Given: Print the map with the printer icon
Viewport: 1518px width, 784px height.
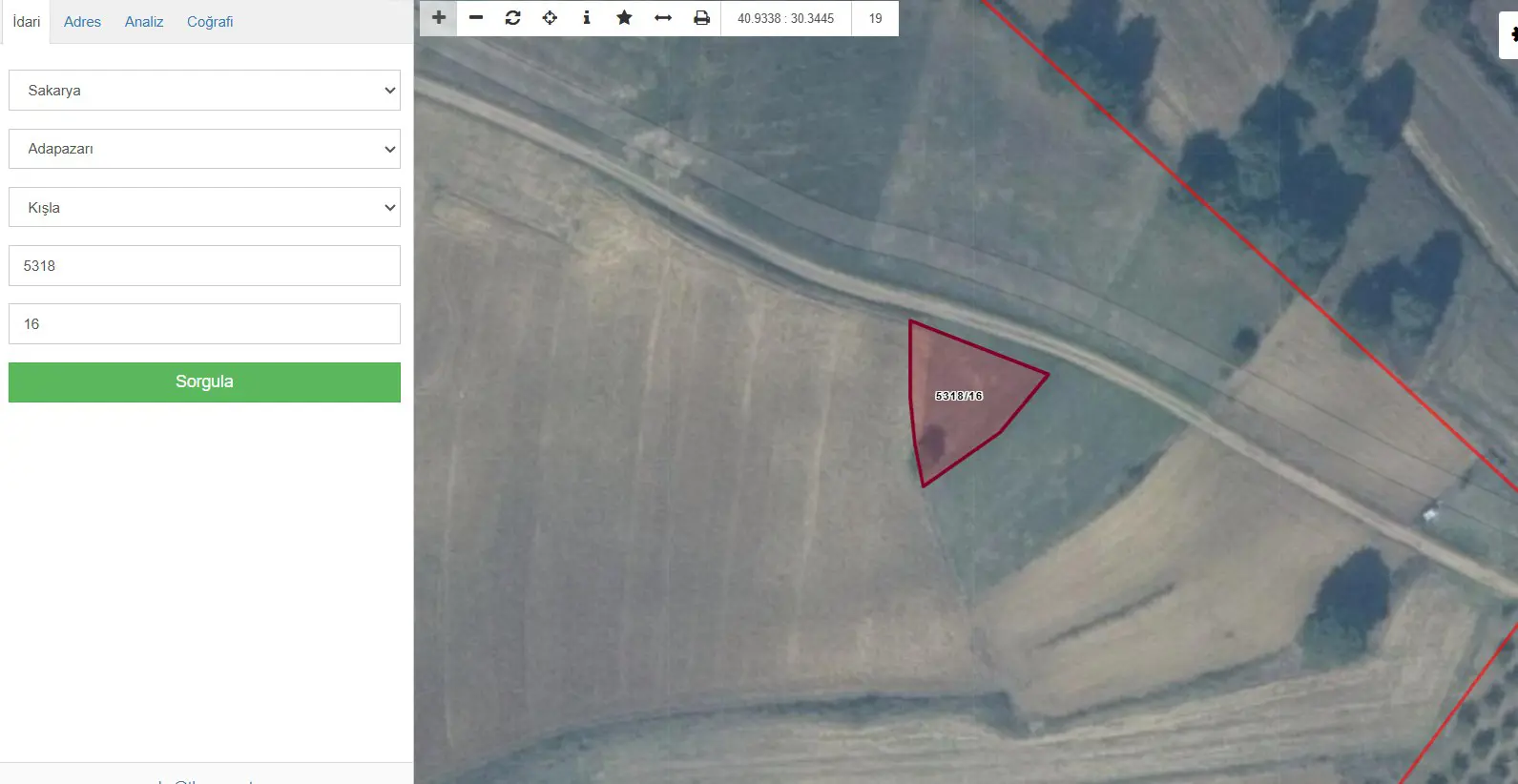Looking at the screenshot, I should tap(702, 18).
